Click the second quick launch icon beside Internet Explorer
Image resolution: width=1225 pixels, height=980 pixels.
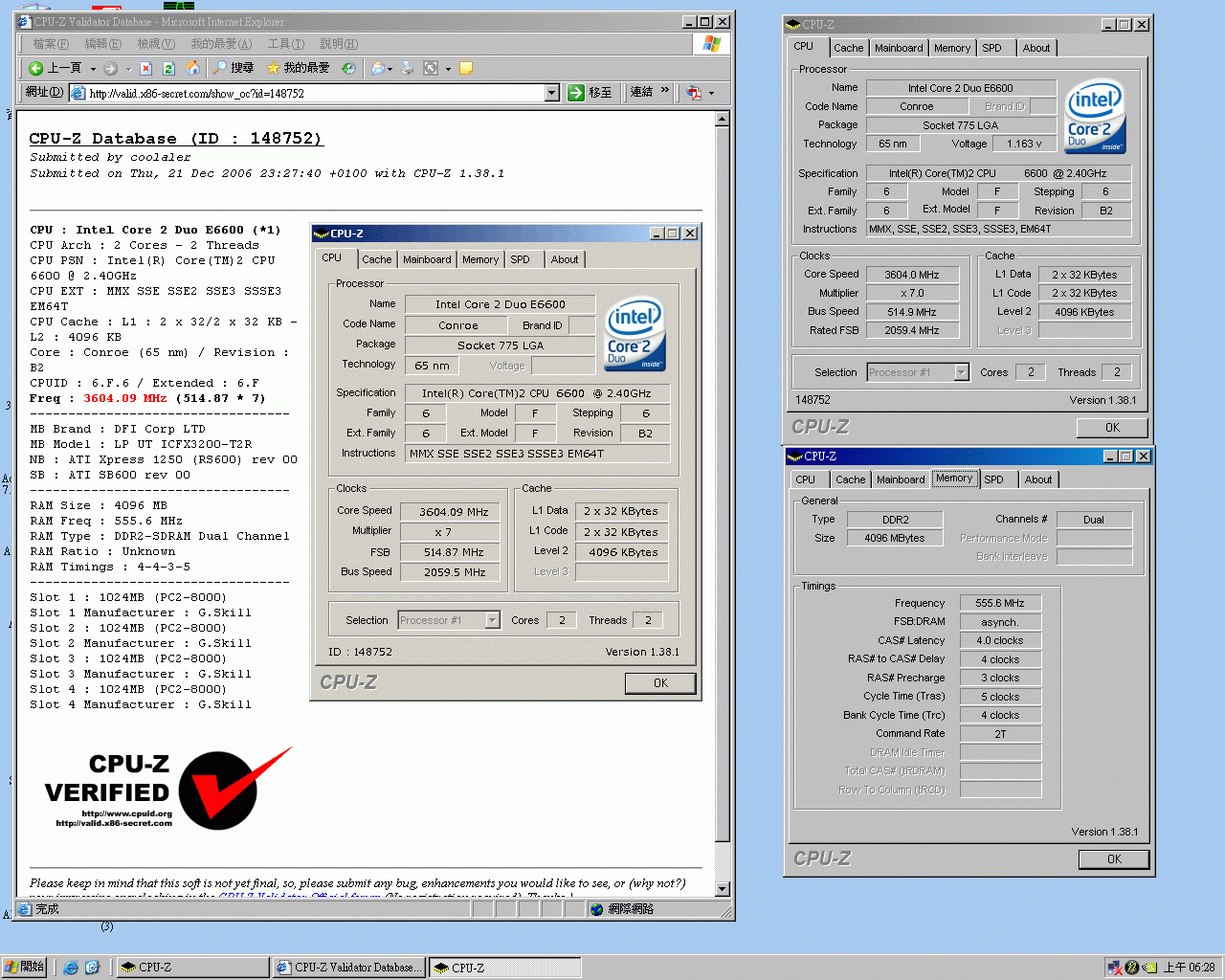point(92,968)
